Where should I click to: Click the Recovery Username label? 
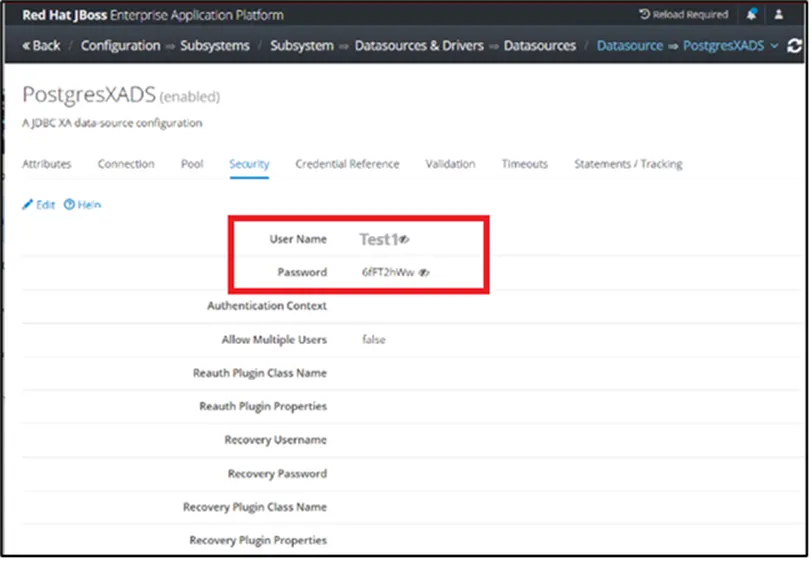coord(276,440)
